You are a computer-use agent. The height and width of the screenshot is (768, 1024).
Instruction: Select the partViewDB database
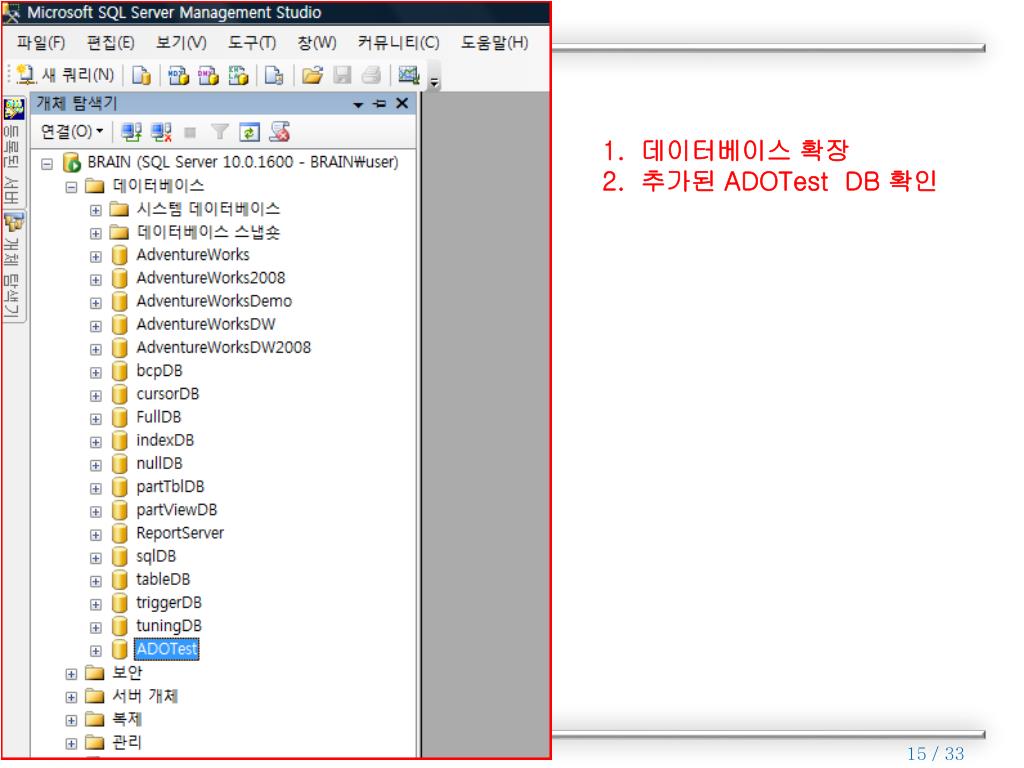coord(176,510)
